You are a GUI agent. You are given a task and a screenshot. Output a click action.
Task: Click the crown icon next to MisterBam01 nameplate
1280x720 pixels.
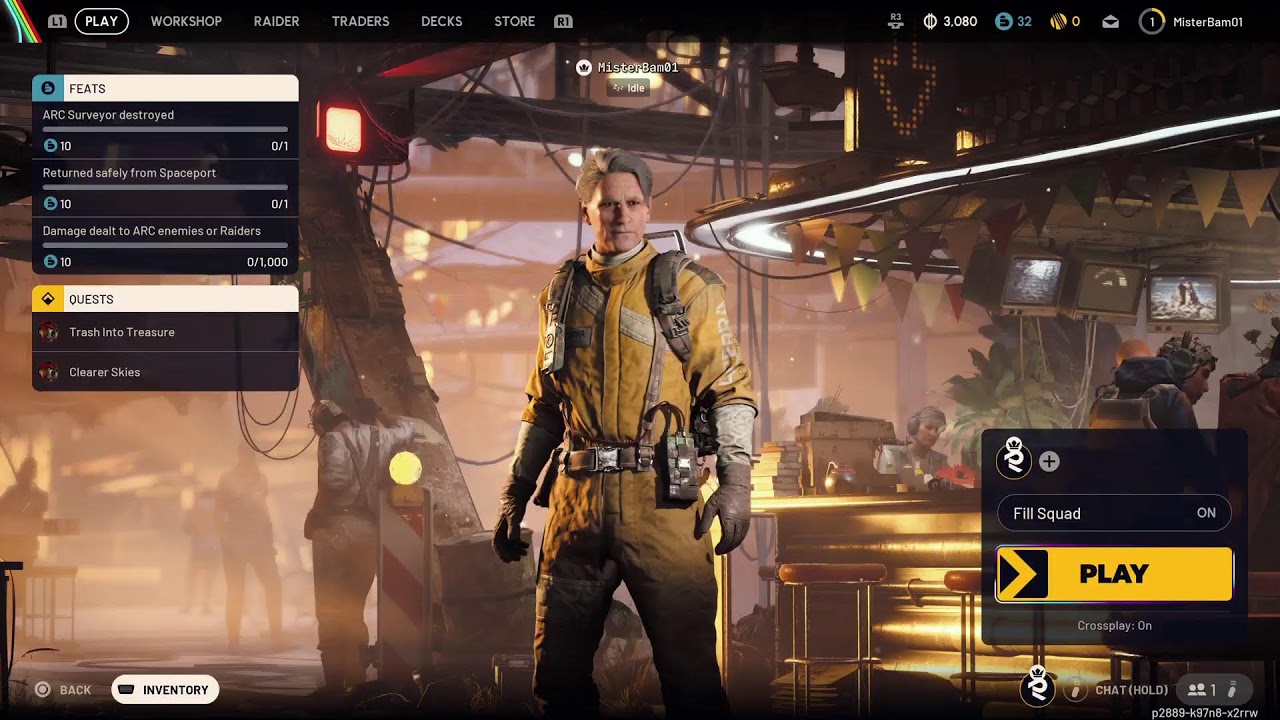click(584, 68)
